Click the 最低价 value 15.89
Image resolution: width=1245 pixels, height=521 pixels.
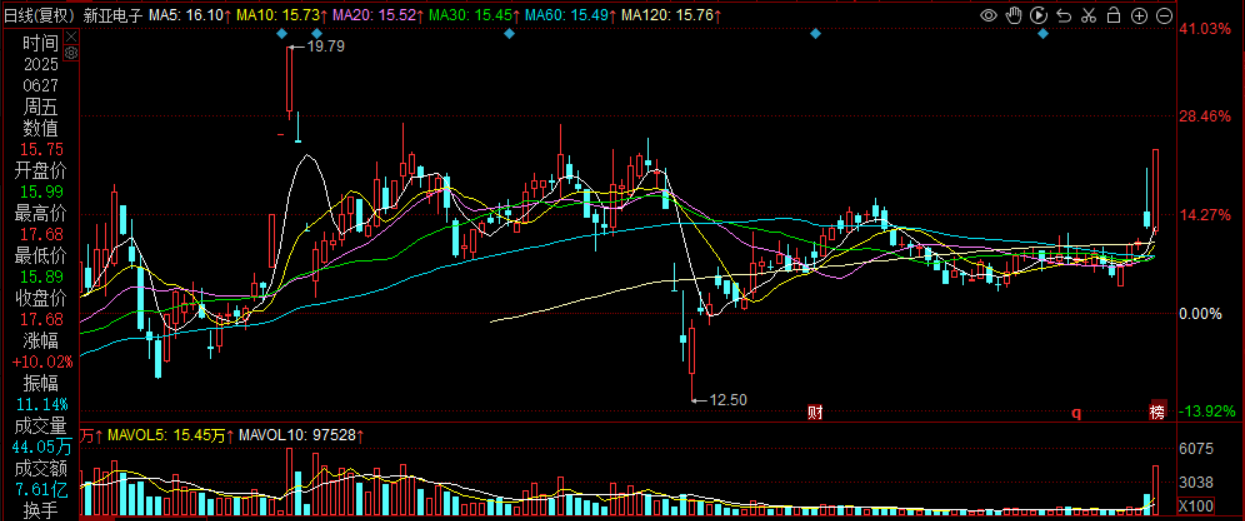40,276
